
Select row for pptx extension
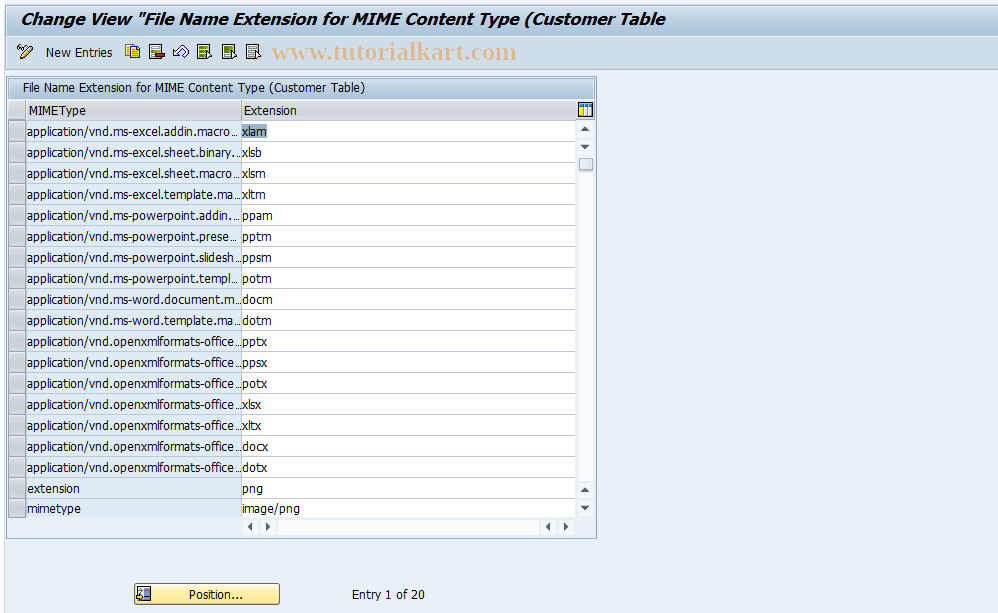[17, 341]
